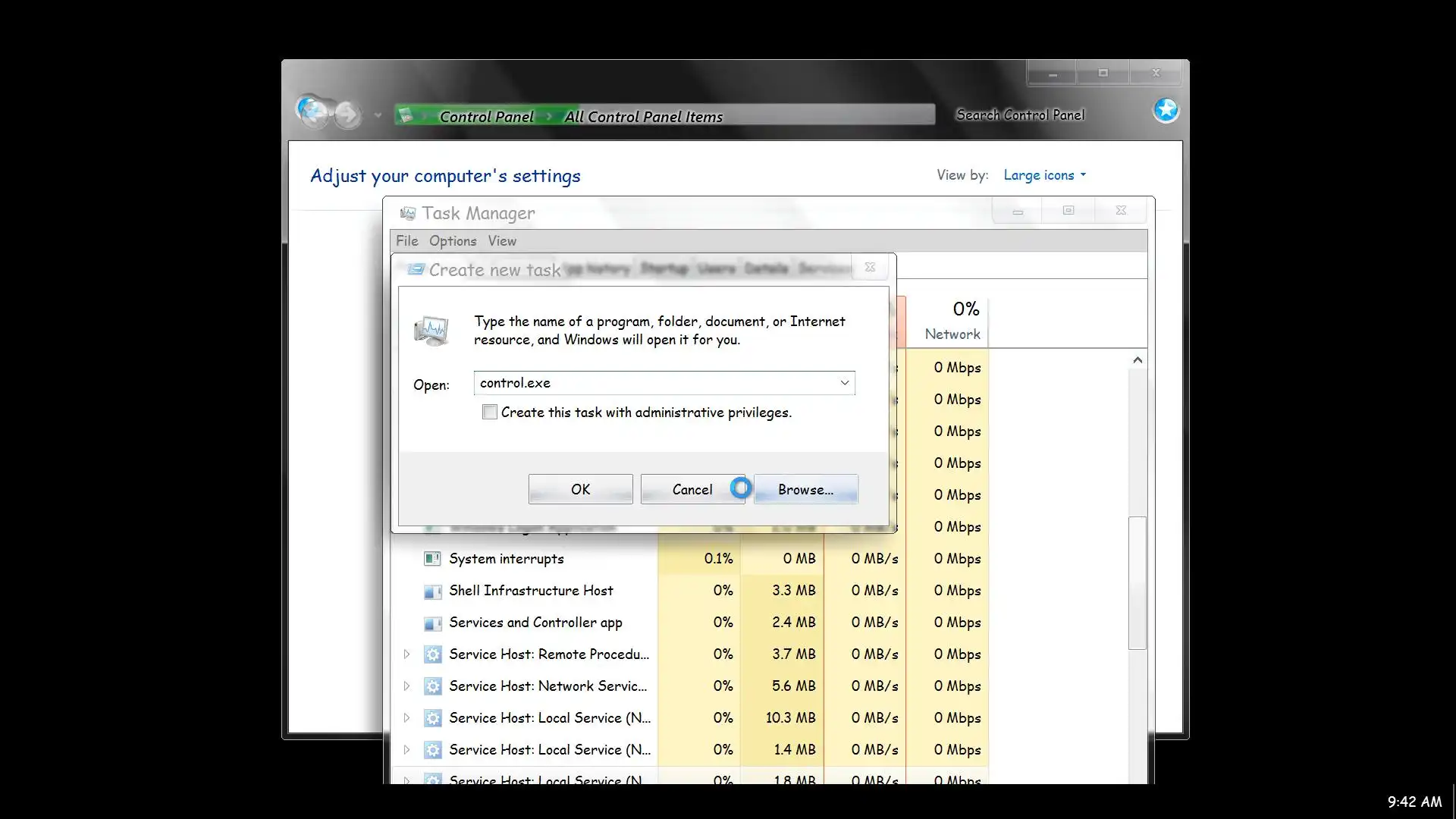
Task: Change View by Large icons dropdown
Action: pyautogui.click(x=1043, y=175)
